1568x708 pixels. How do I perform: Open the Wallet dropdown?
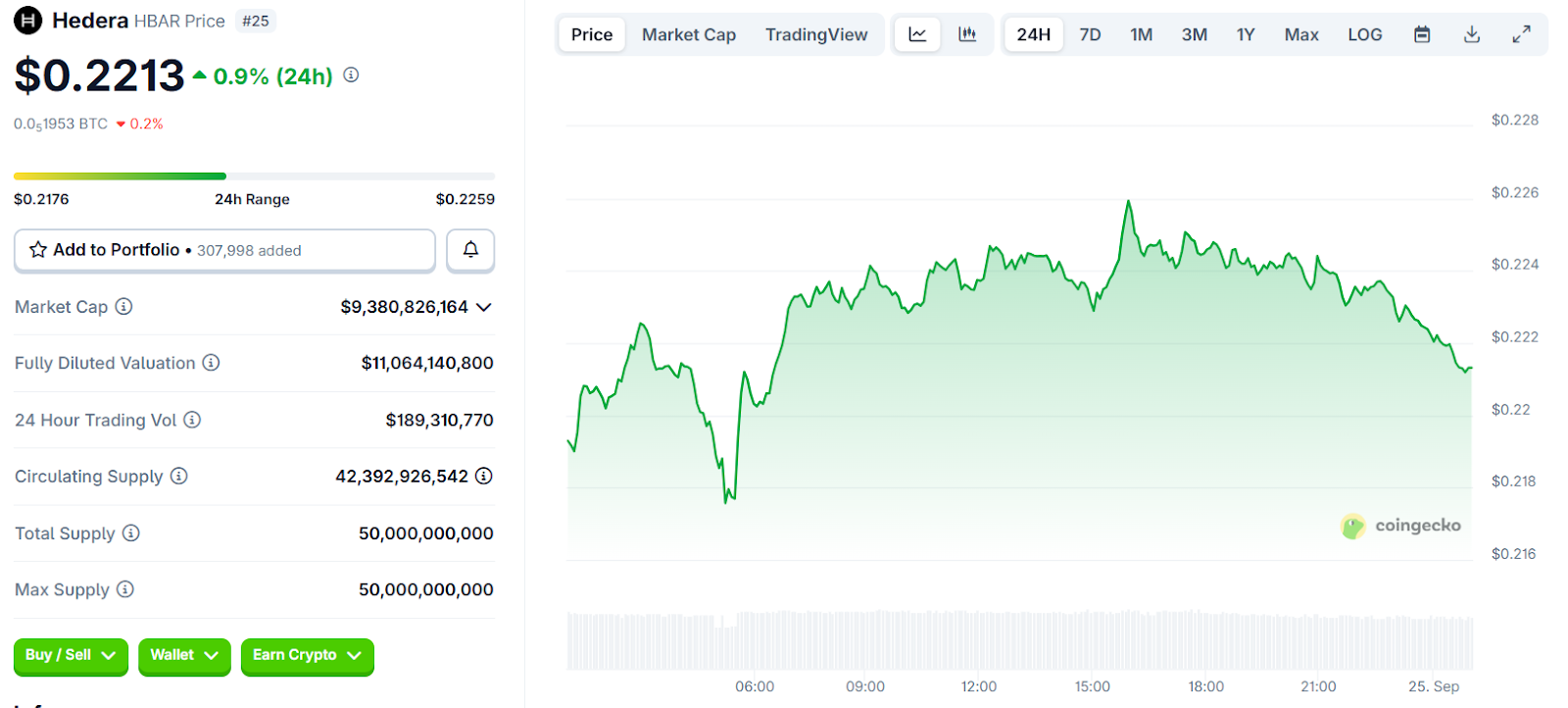[x=184, y=655]
